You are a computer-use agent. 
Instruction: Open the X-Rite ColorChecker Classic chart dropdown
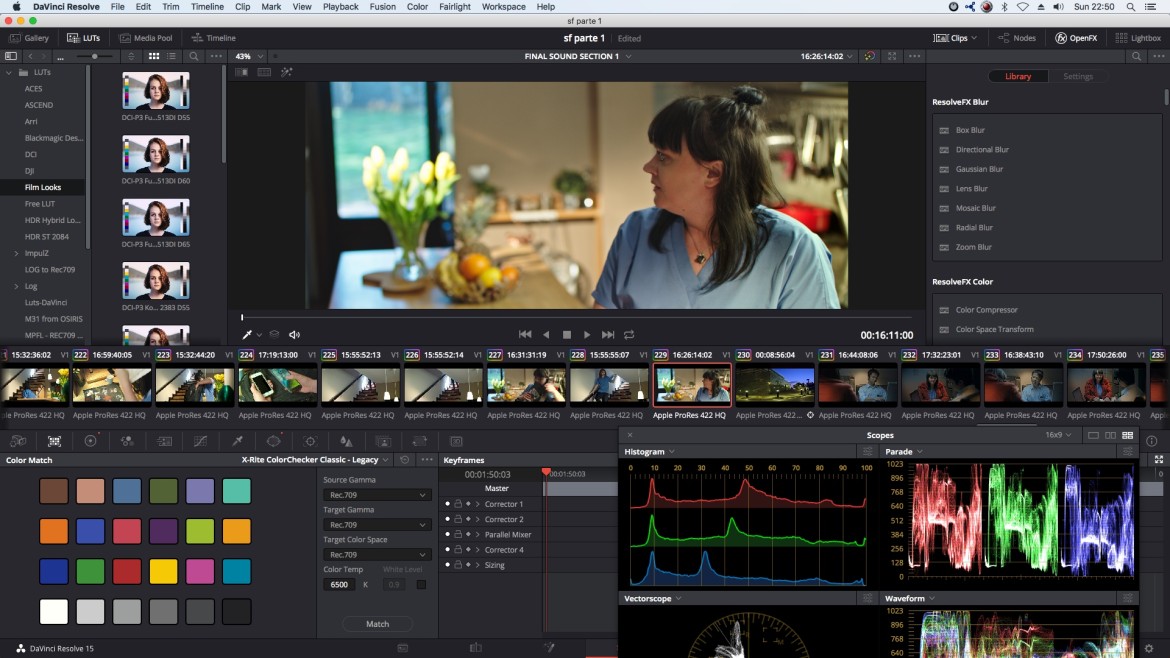314,460
